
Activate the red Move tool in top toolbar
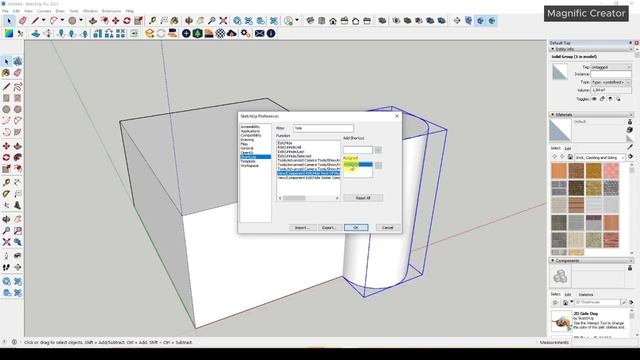[116, 20]
